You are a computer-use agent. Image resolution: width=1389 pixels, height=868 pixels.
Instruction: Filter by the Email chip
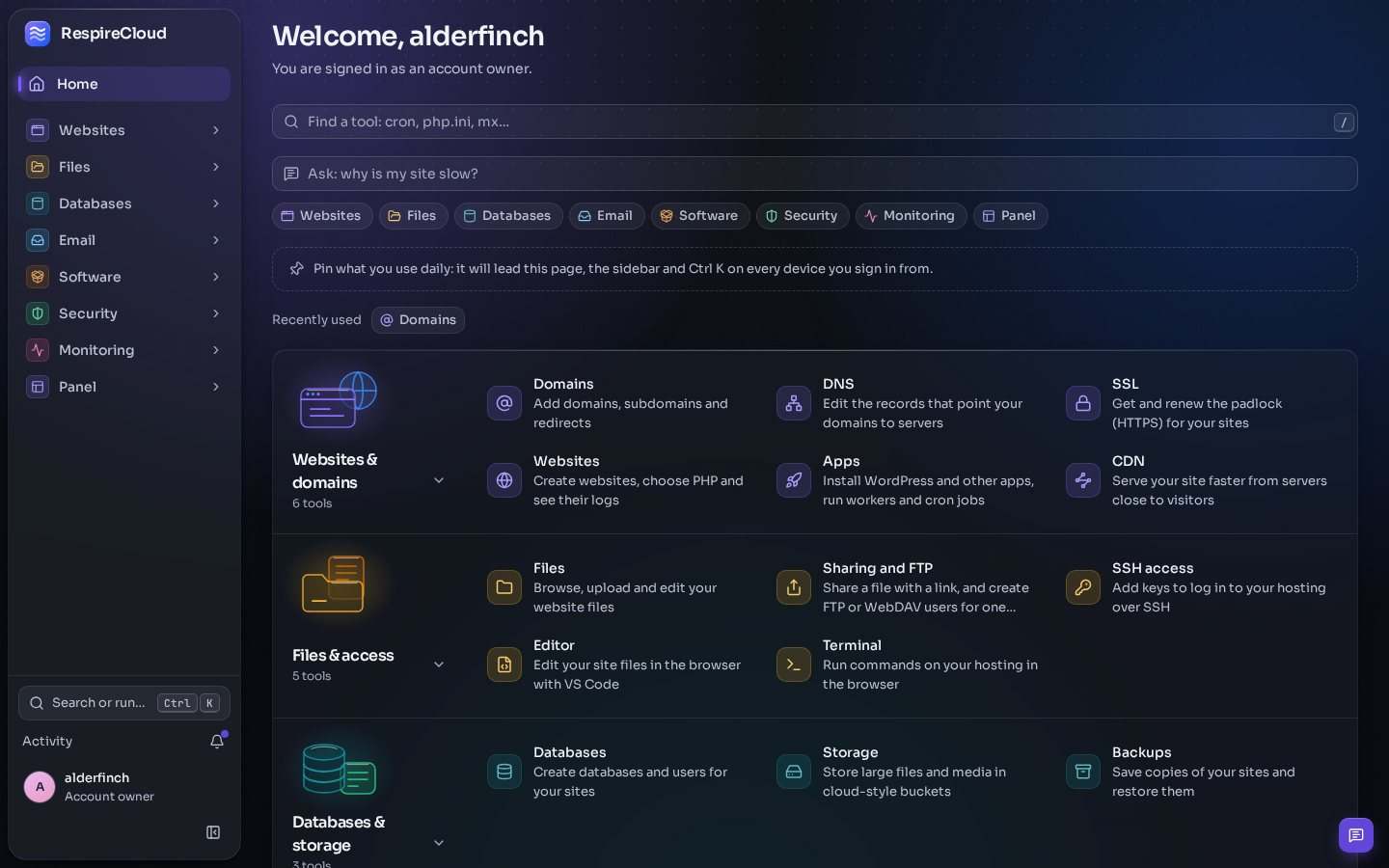point(606,216)
